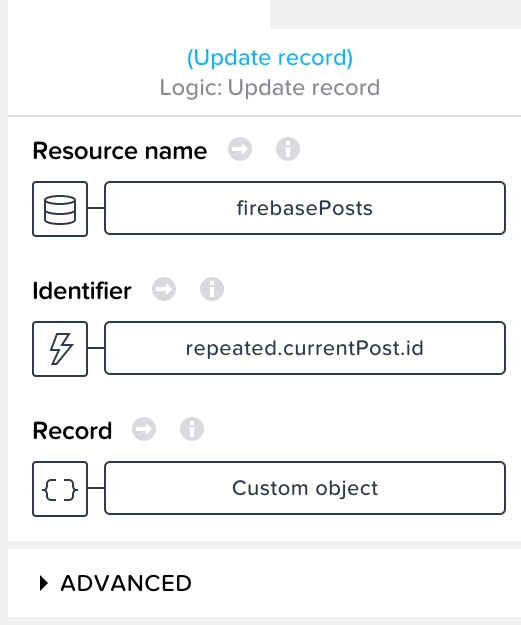
Task: Click the arrow icon beside Record
Action: [x=144, y=429]
